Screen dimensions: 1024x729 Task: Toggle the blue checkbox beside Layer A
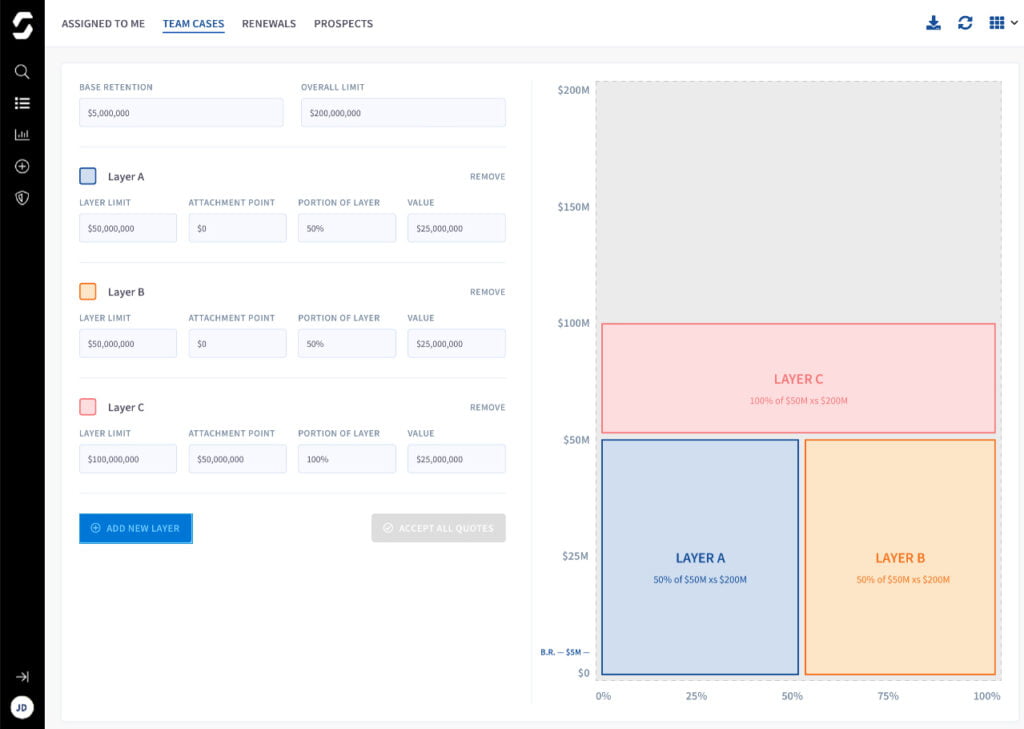tap(86, 175)
